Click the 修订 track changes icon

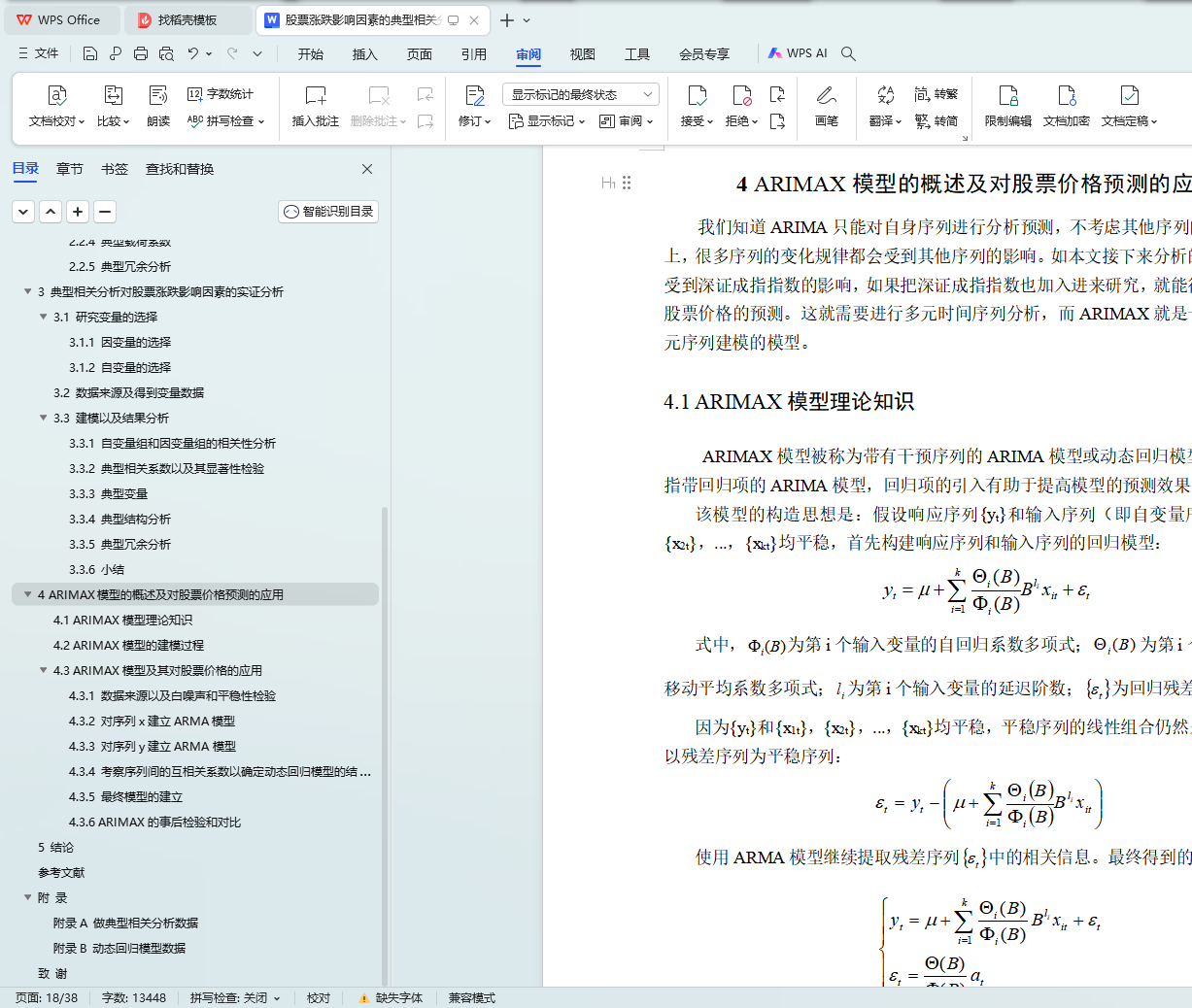(x=474, y=106)
